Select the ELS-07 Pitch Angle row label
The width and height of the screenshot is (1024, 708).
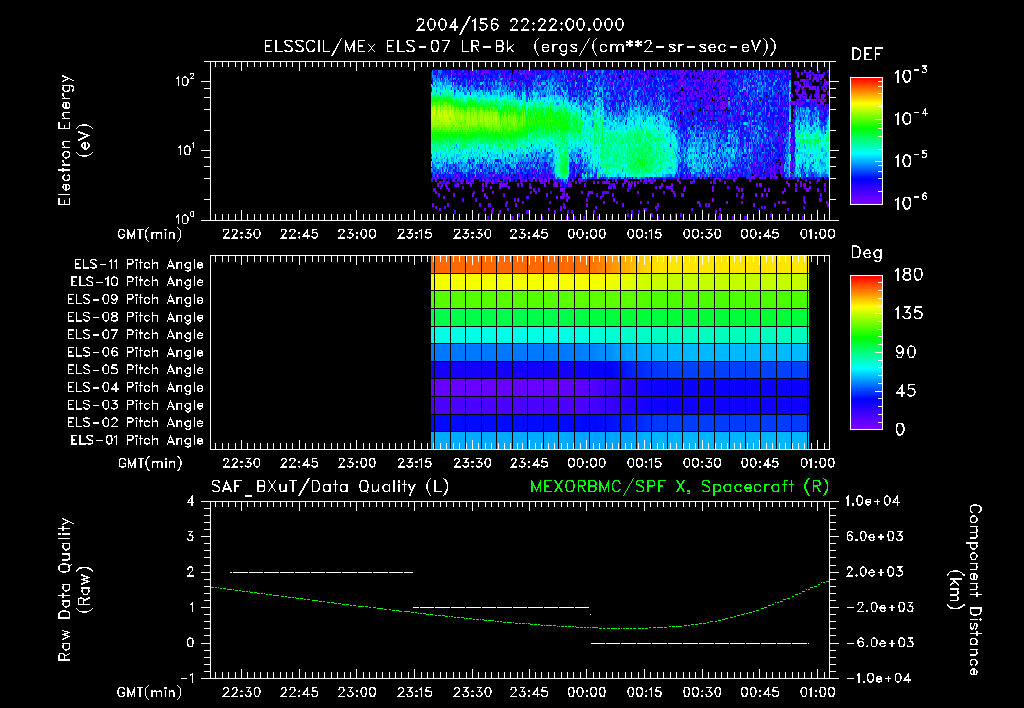click(x=135, y=335)
